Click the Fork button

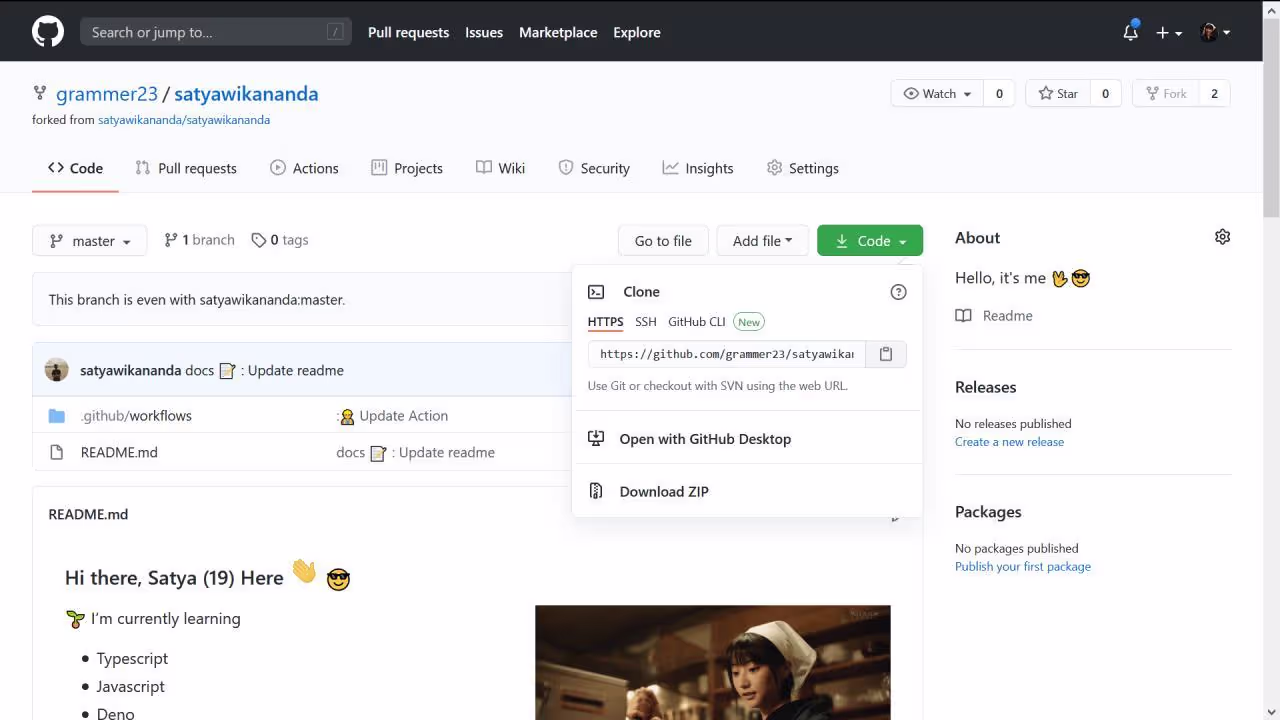(x=1165, y=94)
